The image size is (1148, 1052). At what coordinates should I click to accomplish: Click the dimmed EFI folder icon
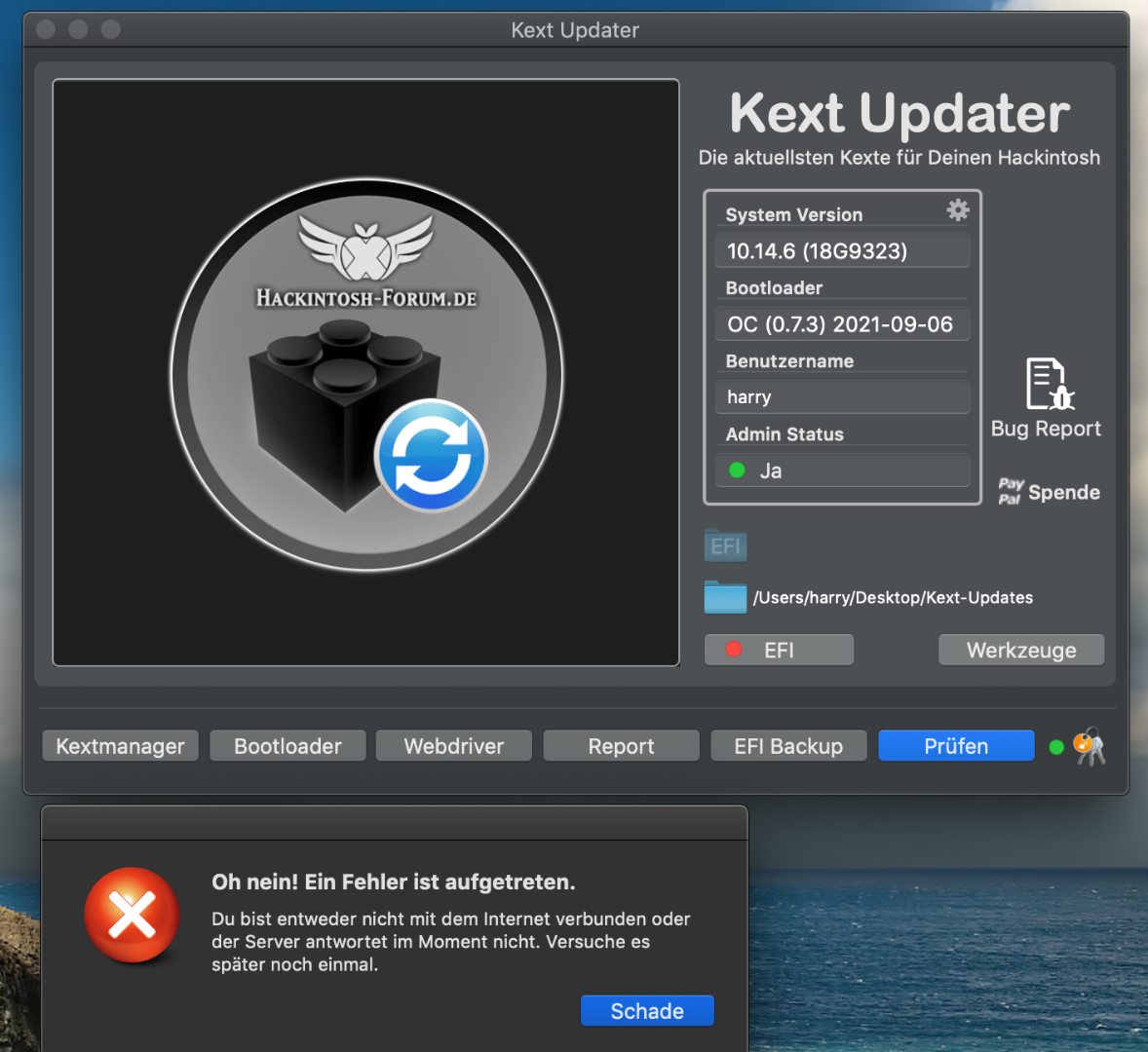[725, 545]
